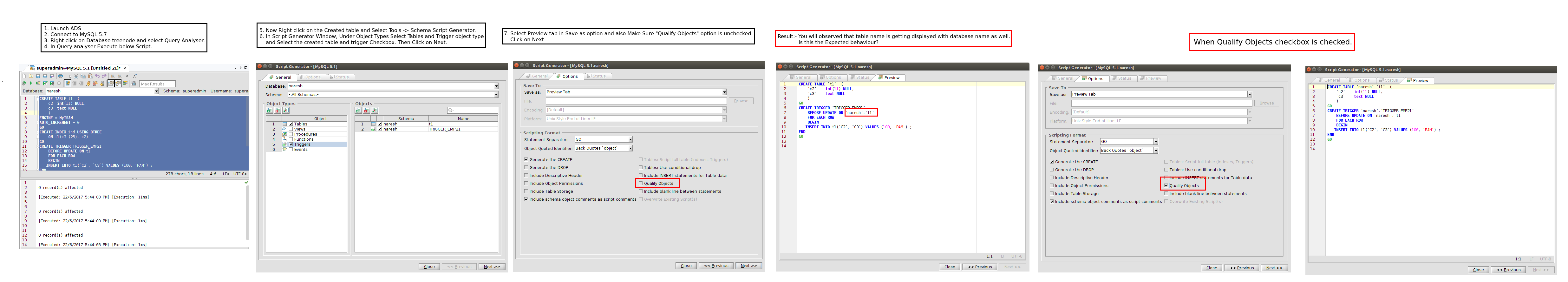The height and width of the screenshot is (282, 1568).
Task: Click the Triggers object type icon
Action: coord(285,144)
